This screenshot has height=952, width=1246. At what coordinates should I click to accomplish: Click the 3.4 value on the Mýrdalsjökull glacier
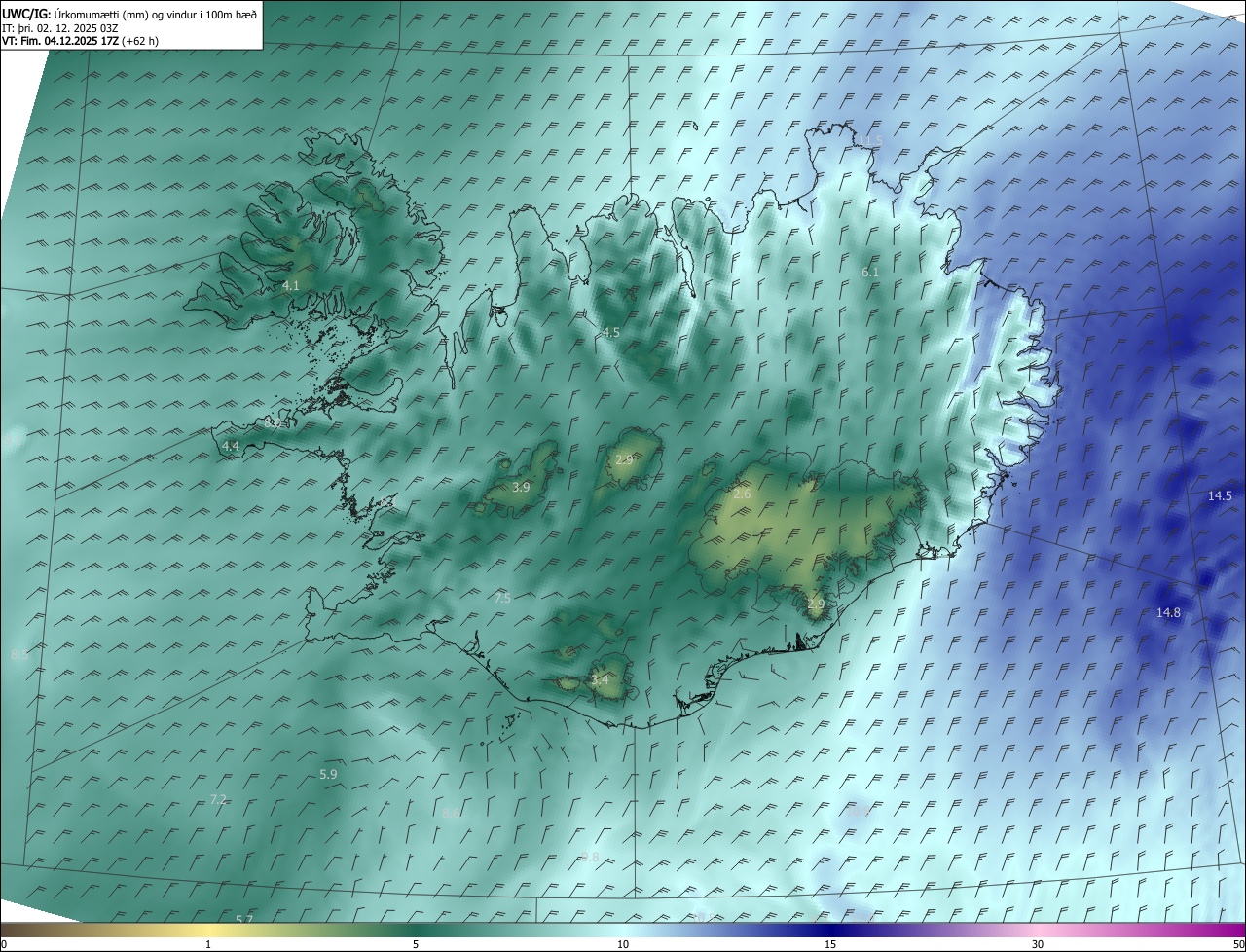(601, 679)
